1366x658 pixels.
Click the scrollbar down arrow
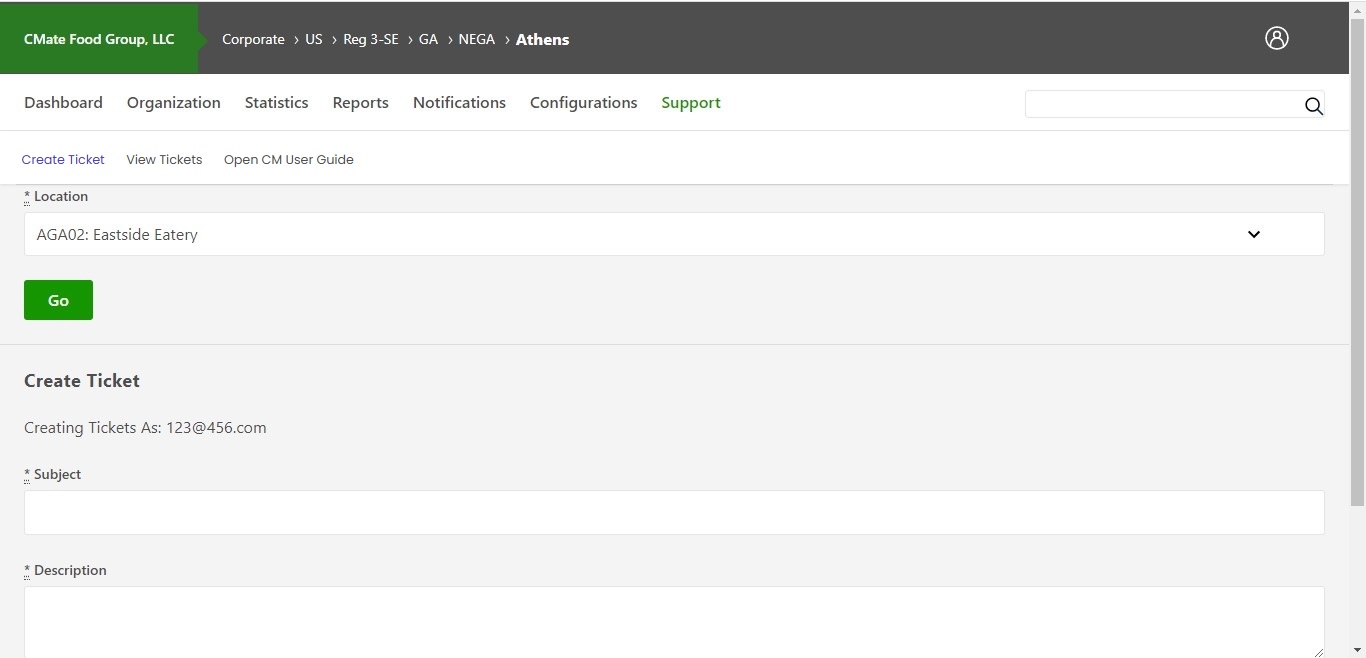click(1357, 651)
